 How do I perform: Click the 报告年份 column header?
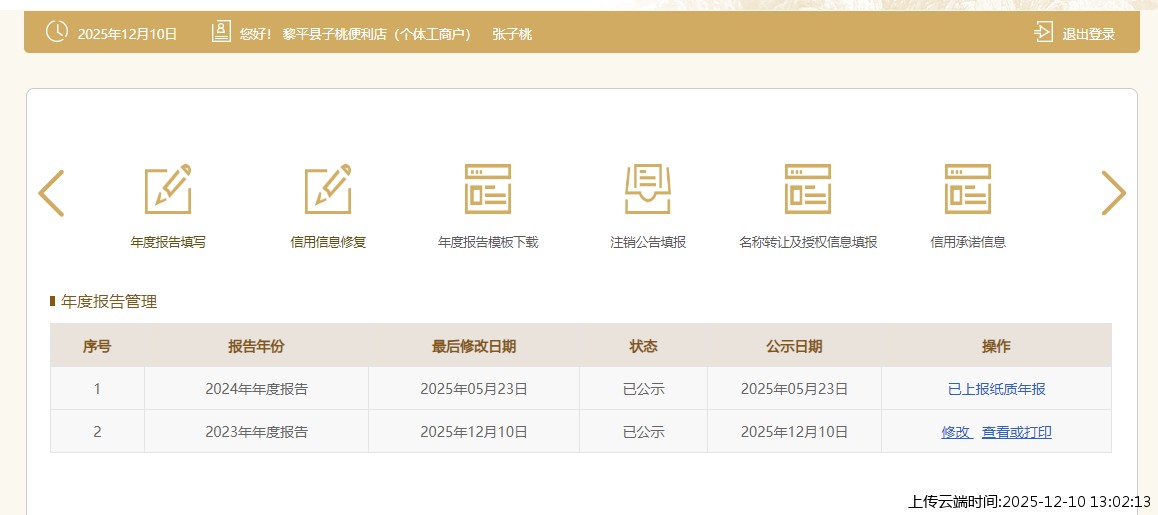256,346
